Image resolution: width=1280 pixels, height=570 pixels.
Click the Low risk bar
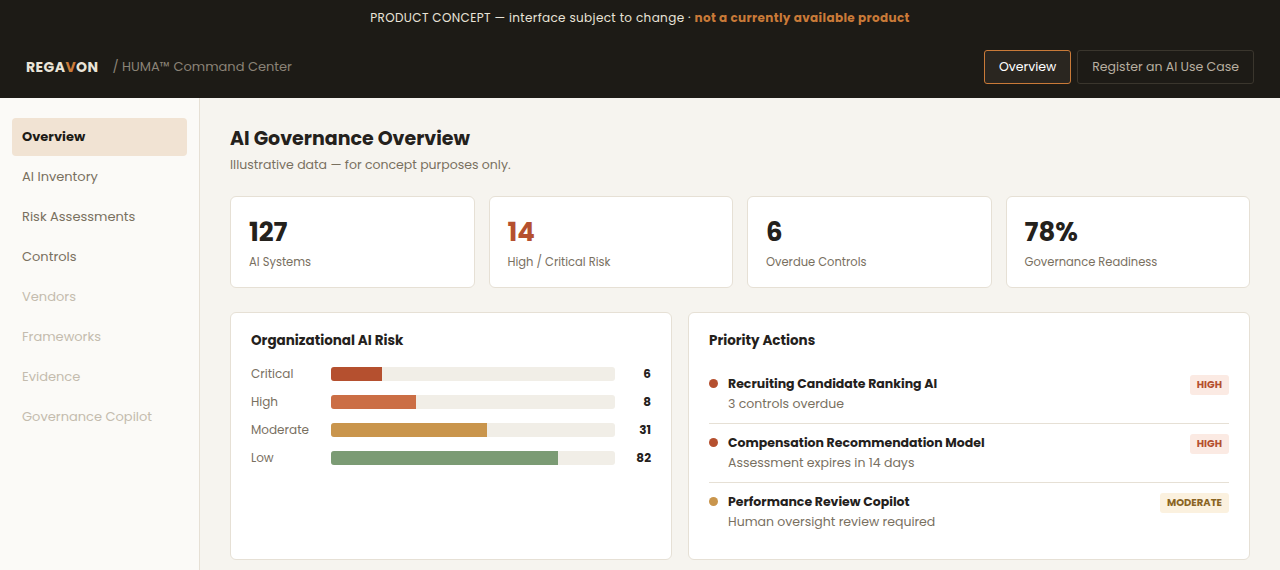[473, 458]
